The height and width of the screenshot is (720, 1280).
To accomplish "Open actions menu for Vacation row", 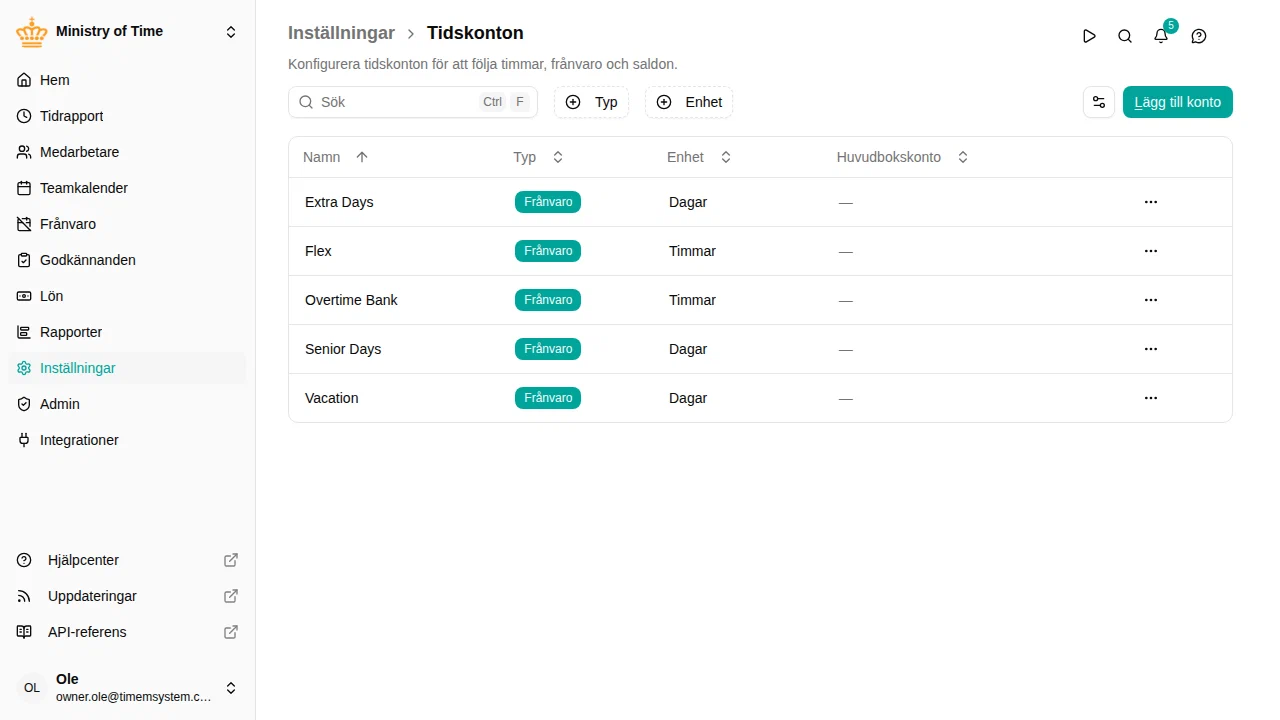I will (1151, 398).
